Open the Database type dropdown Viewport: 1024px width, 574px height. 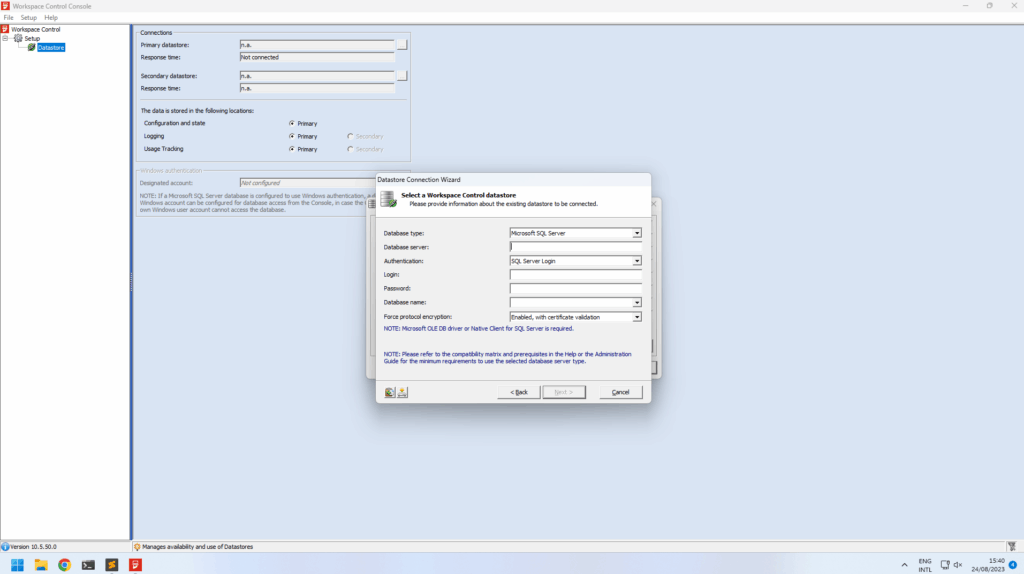point(636,233)
